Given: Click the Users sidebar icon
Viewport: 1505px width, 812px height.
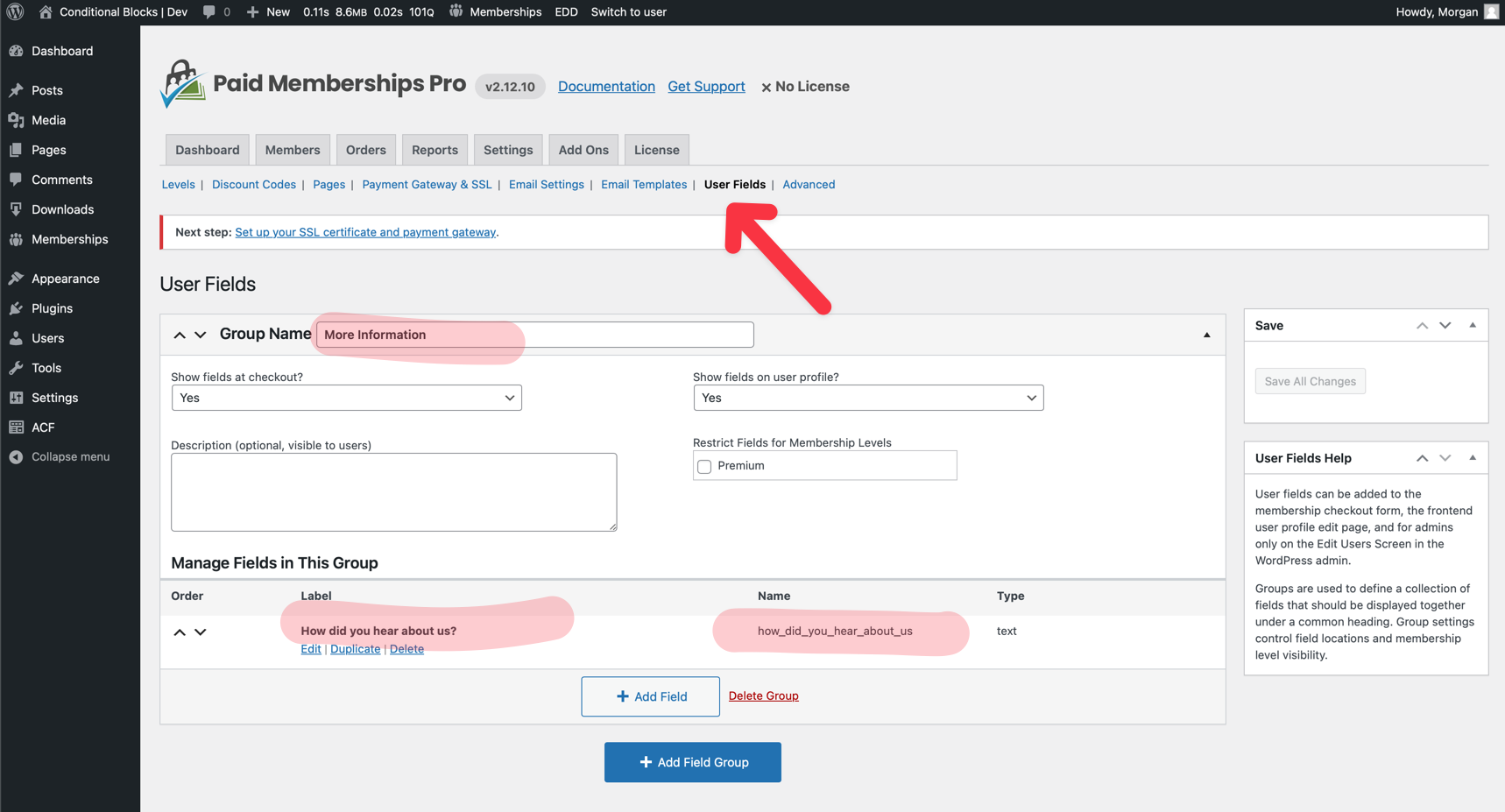Looking at the screenshot, I should pyautogui.click(x=18, y=338).
